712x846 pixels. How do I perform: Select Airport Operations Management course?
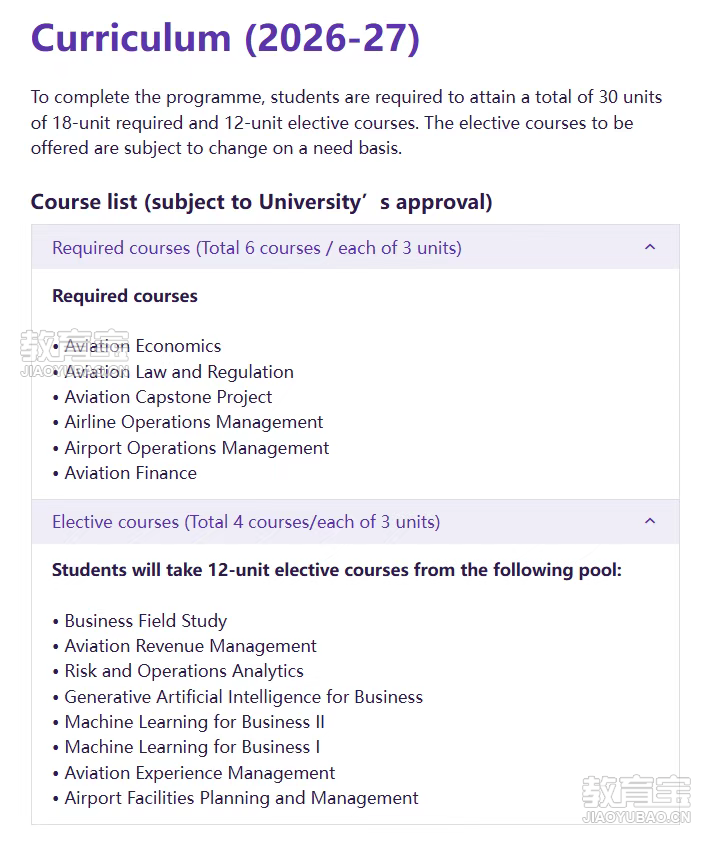(x=197, y=448)
